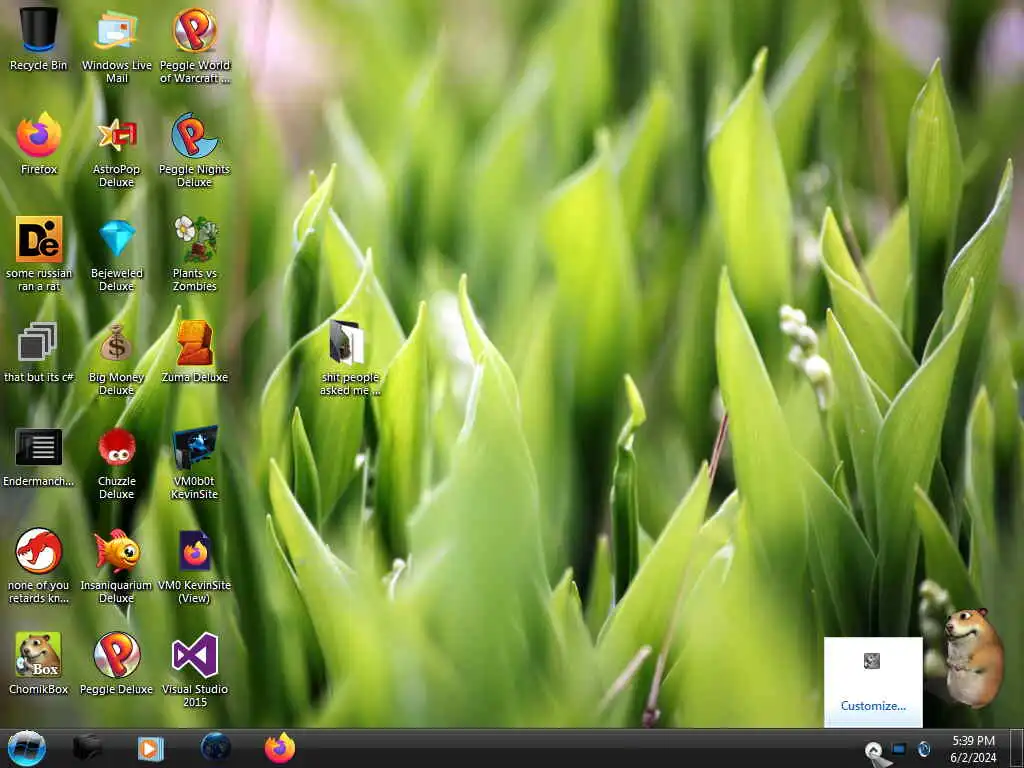Image resolution: width=1024 pixels, height=768 pixels.
Task: Click the Customize... link in tray popup
Action: pyautogui.click(x=873, y=706)
